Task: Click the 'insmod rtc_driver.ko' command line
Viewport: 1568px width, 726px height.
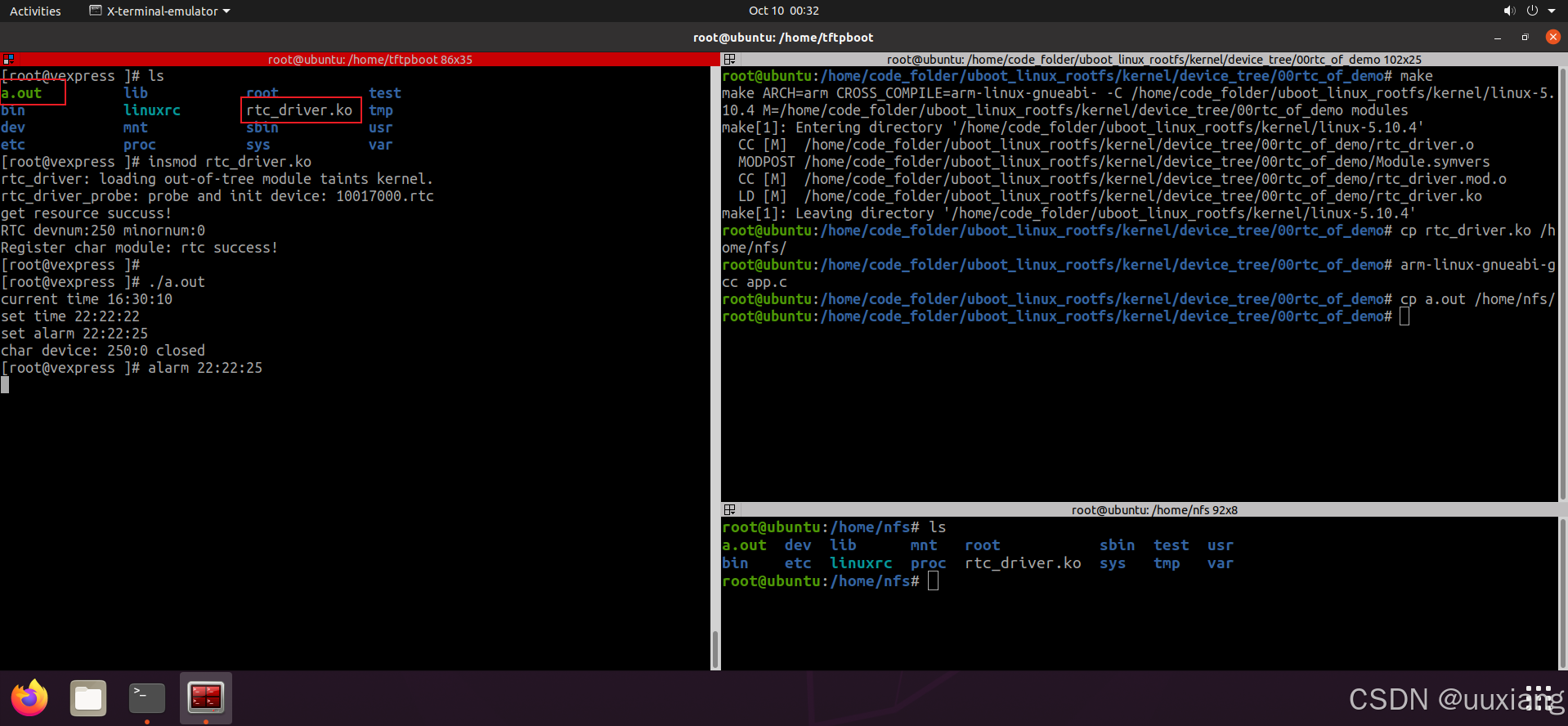Action: [x=156, y=162]
